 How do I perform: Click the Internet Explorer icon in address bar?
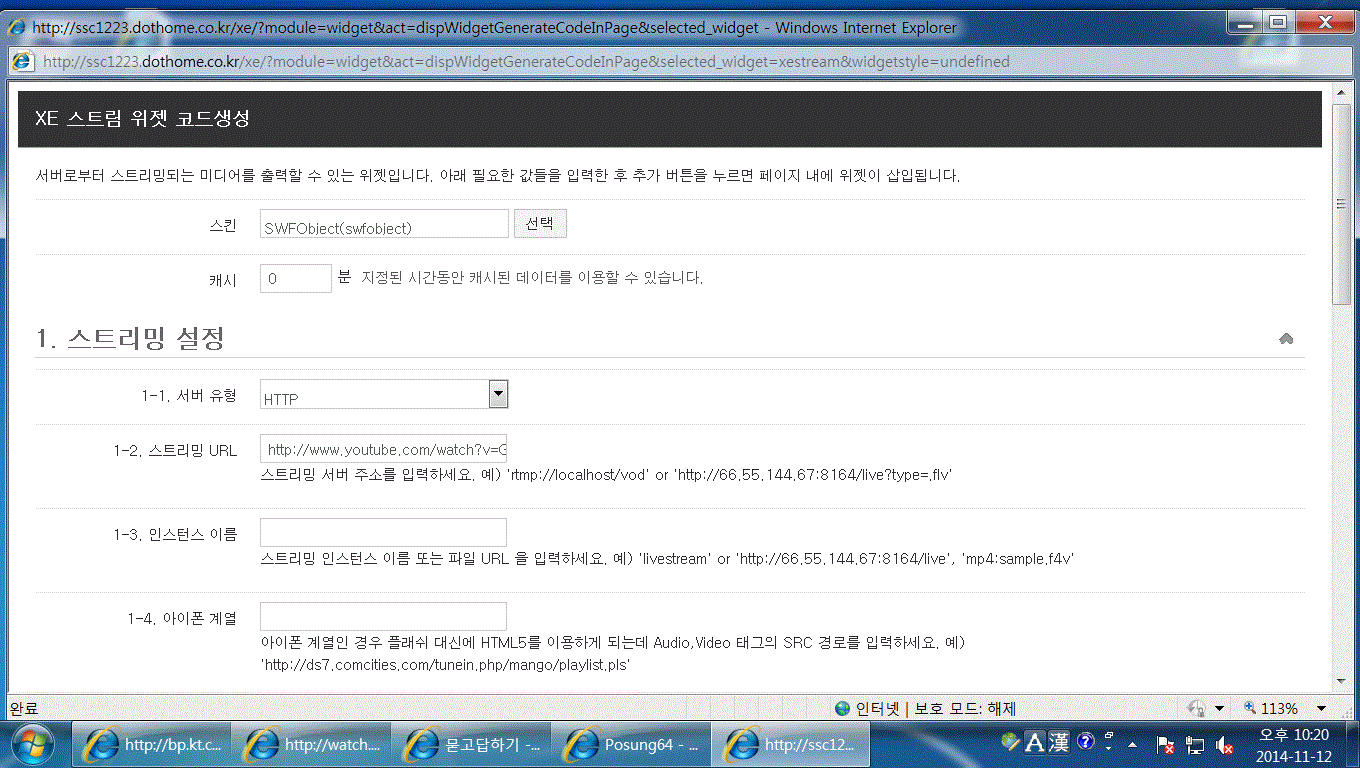pos(22,61)
